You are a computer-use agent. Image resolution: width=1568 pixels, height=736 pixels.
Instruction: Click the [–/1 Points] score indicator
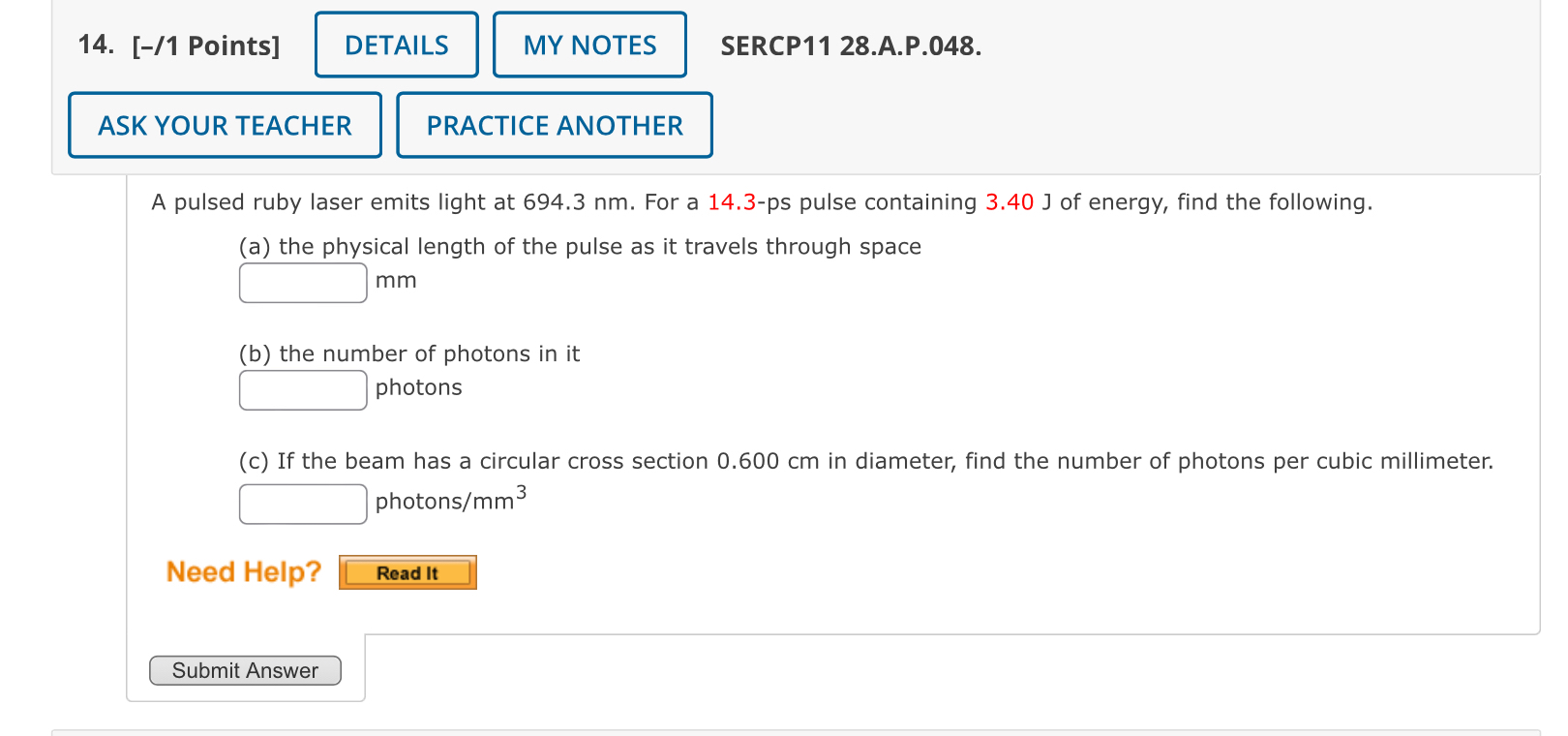pos(203,45)
